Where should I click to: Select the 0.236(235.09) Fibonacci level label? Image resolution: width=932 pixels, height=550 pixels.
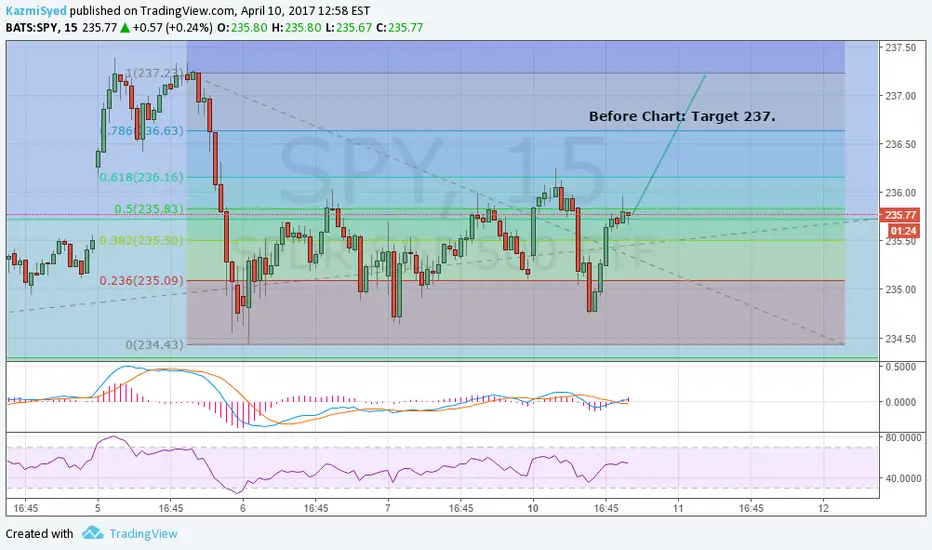(141, 280)
